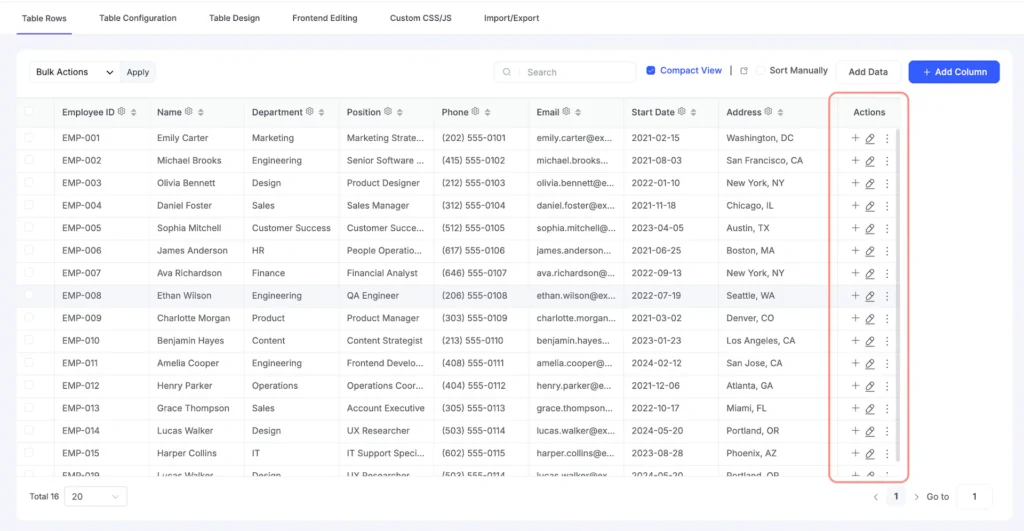Check the EMP-008 row checkbox
This screenshot has width=1024, height=531.
pyautogui.click(x=29, y=295)
